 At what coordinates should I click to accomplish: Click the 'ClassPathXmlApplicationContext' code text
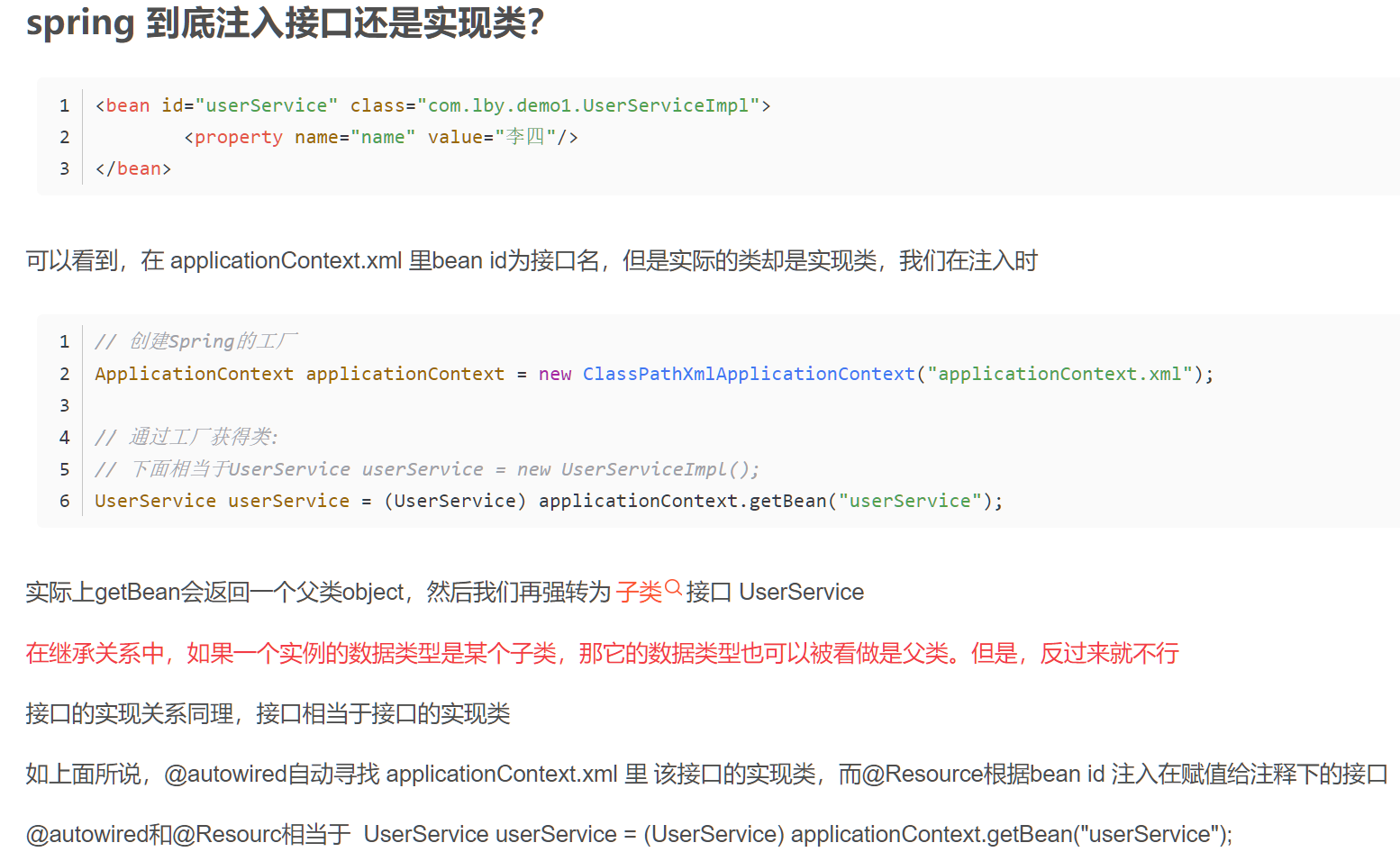pyautogui.click(x=749, y=374)
